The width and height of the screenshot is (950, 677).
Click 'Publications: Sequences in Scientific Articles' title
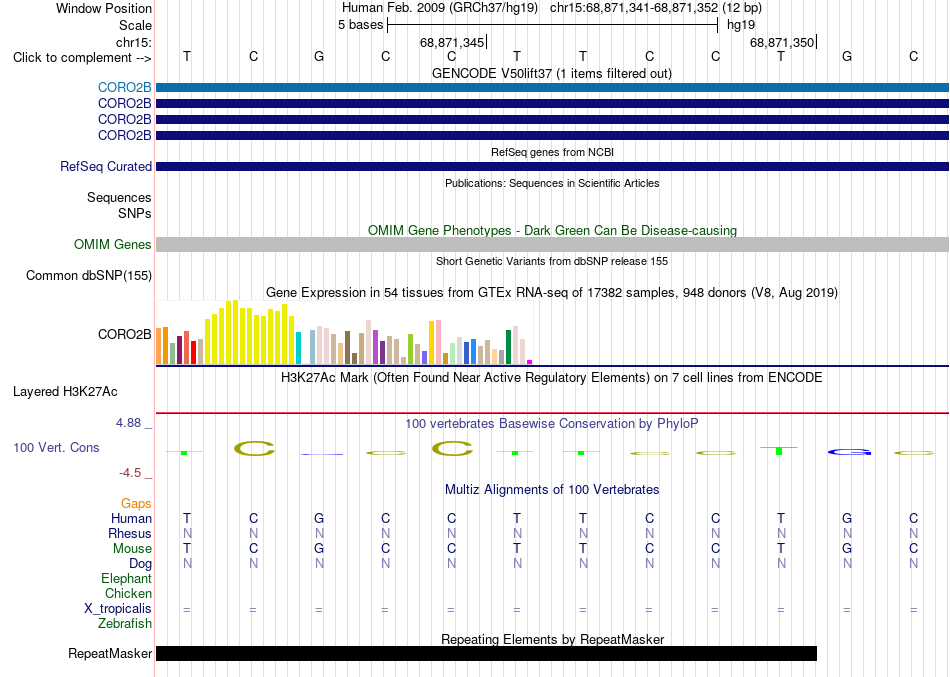[x=552, y=183]
